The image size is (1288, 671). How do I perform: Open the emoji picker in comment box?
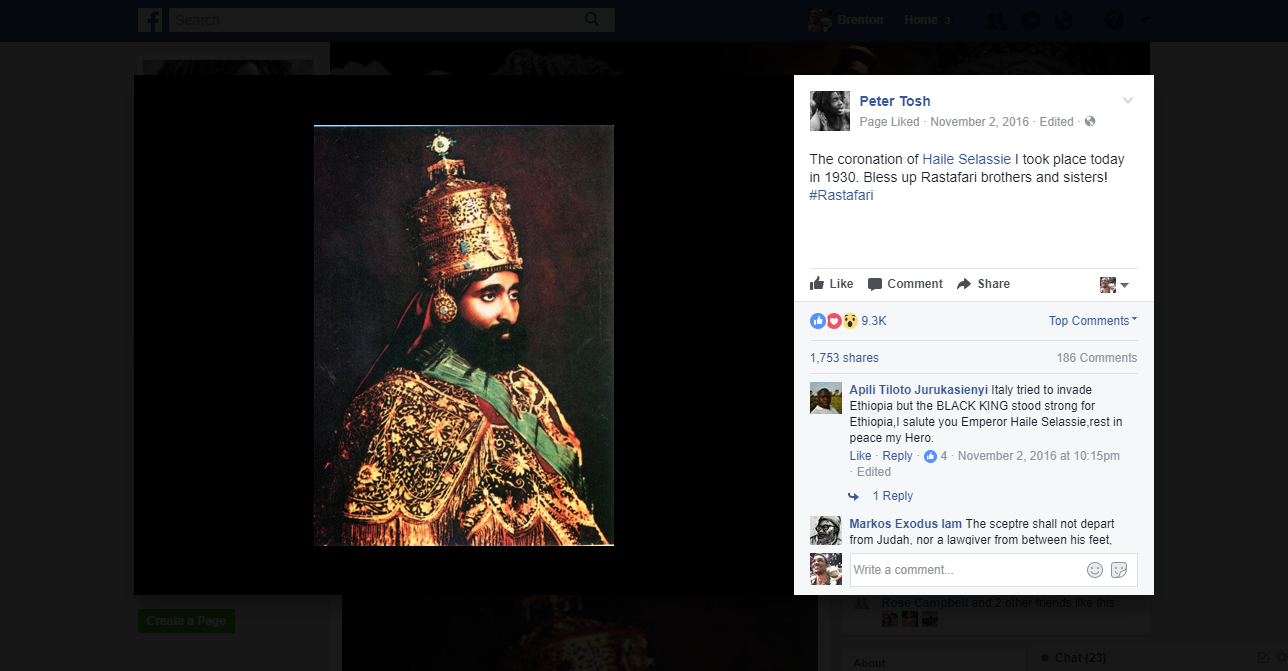pos(1095,570)
